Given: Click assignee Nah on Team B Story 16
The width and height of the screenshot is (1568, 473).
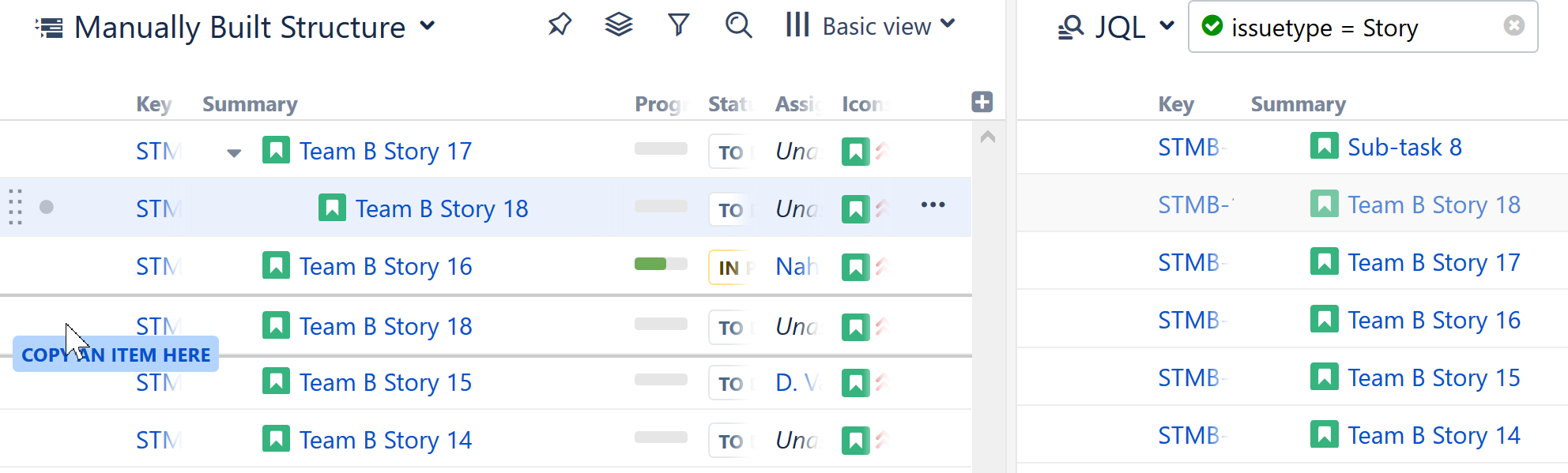Looking at the screenshot, I should [796, 266].
